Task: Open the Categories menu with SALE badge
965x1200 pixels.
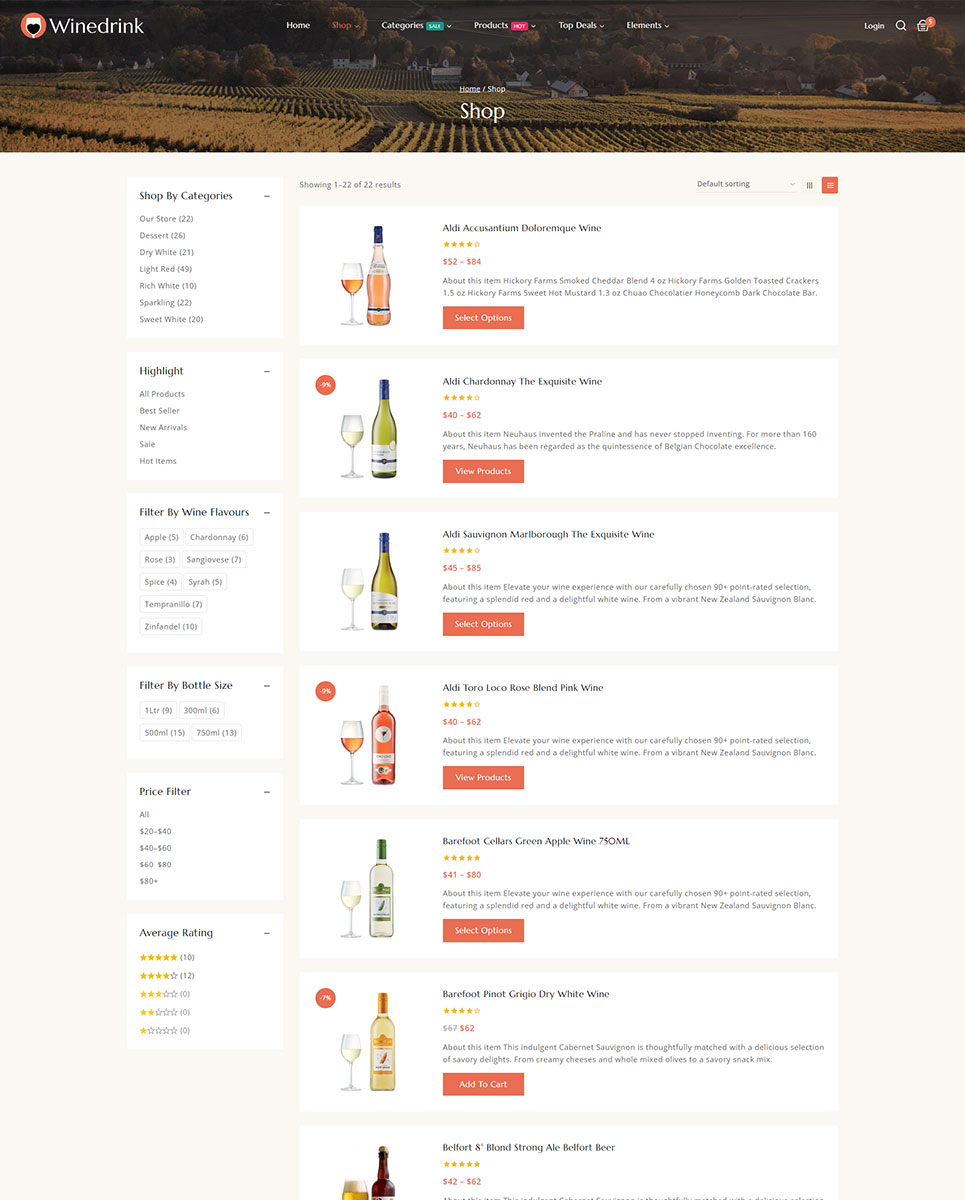Action: 416,26
